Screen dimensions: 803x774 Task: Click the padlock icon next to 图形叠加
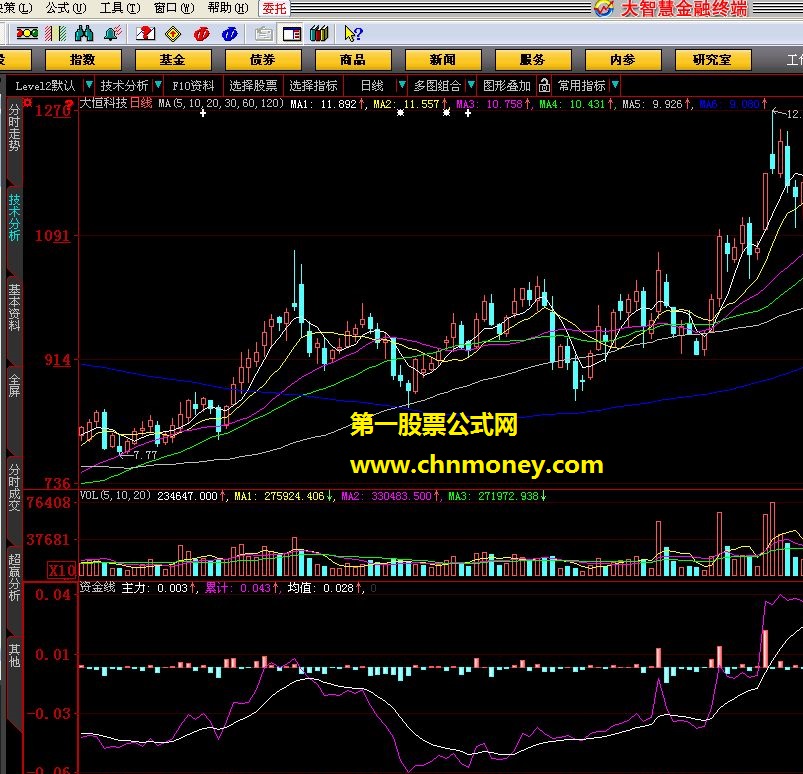pos(544,85)
